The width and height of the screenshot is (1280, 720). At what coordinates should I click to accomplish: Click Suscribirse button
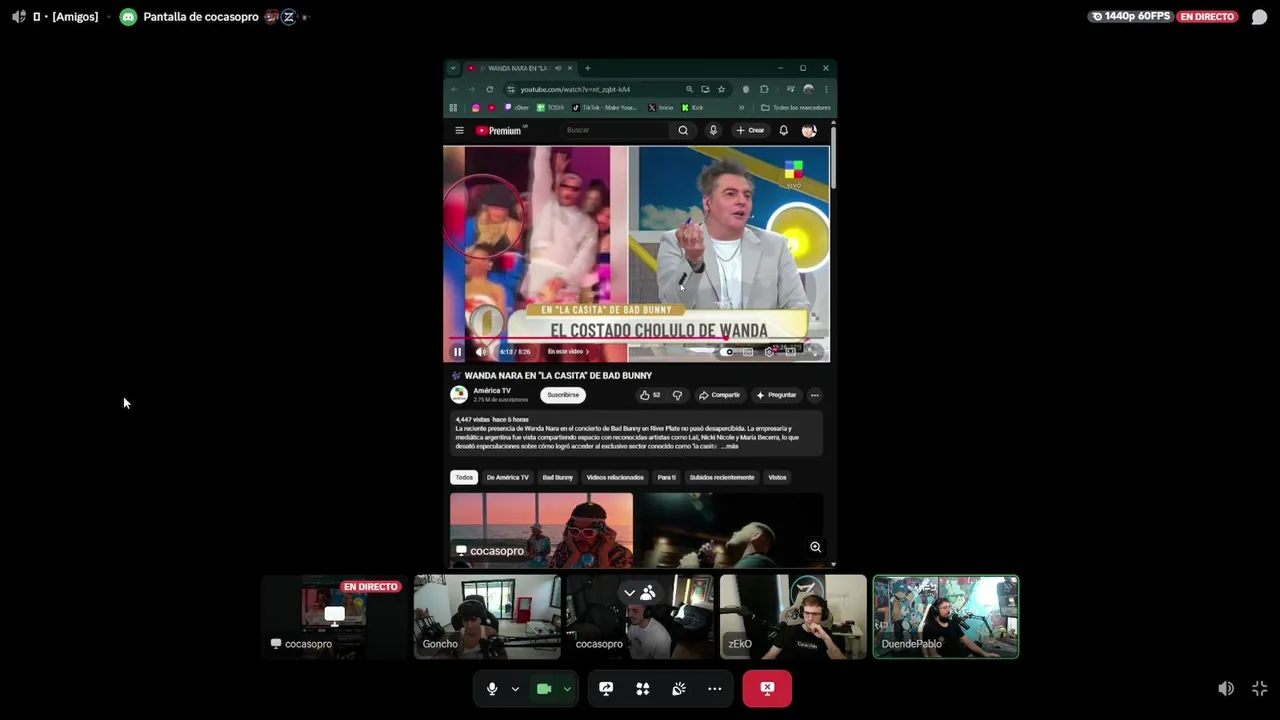[x=563, y=395]
